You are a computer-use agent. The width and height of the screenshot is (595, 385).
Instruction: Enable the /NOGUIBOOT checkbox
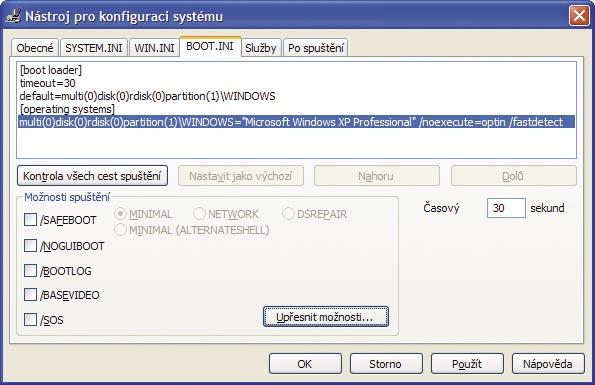tap(30, 245)
